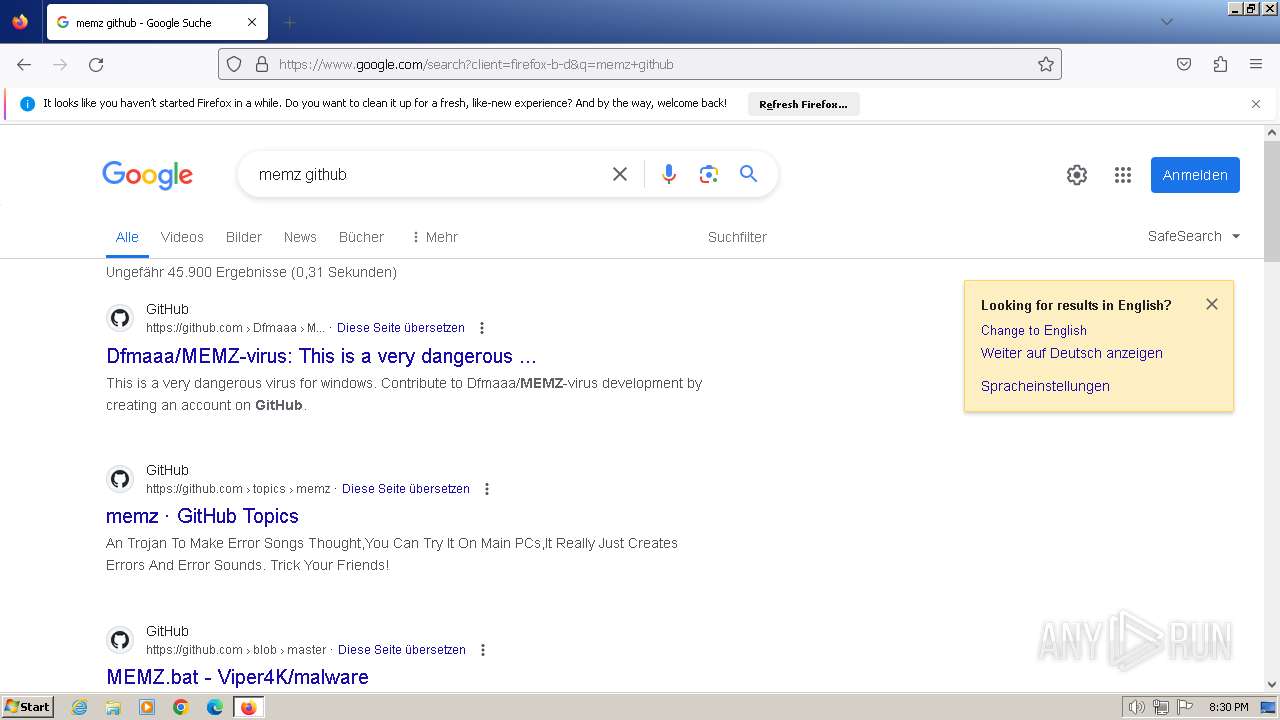1280x720 pixels.
Task: Click the Google logo
Action: [x=147, y=175]
